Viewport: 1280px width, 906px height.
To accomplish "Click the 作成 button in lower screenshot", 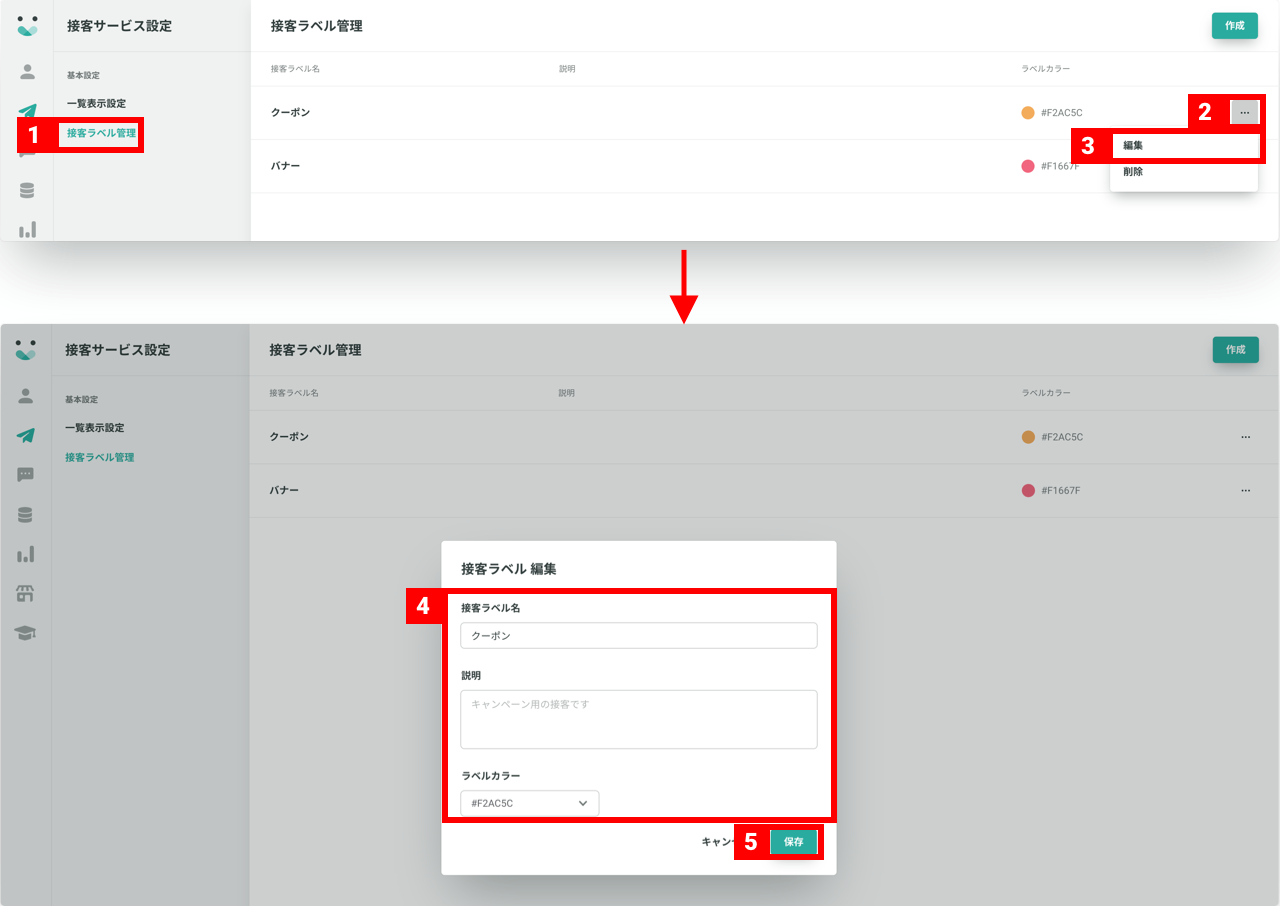I will [1236, 350].
